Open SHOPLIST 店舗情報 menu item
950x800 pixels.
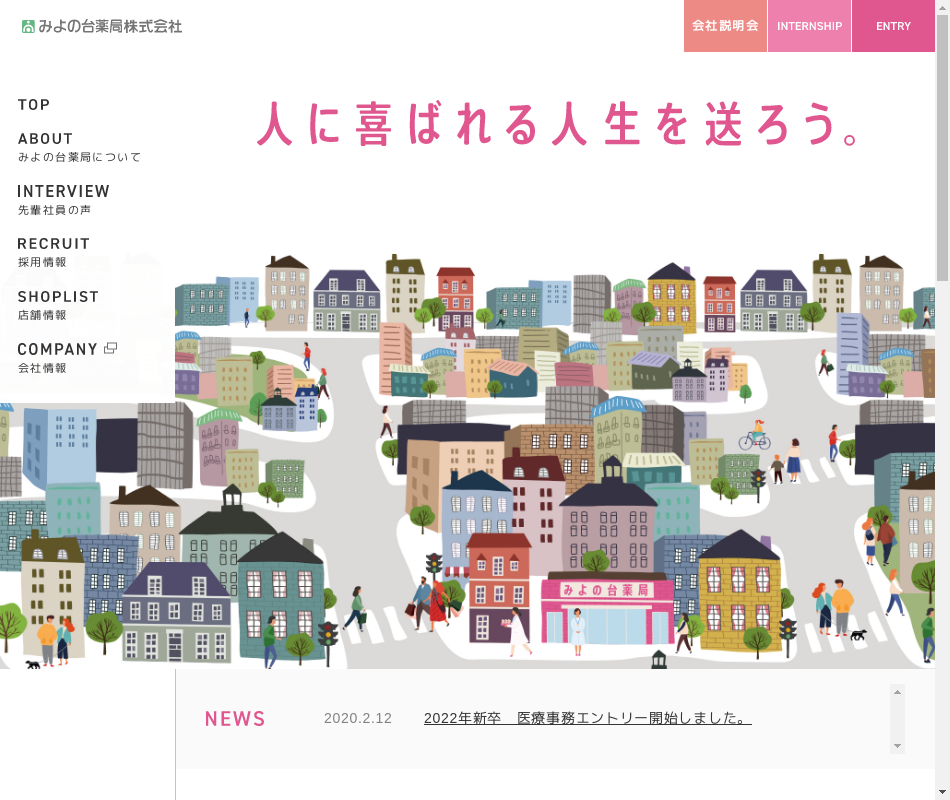pyautogui.click(x=58, y=305)
